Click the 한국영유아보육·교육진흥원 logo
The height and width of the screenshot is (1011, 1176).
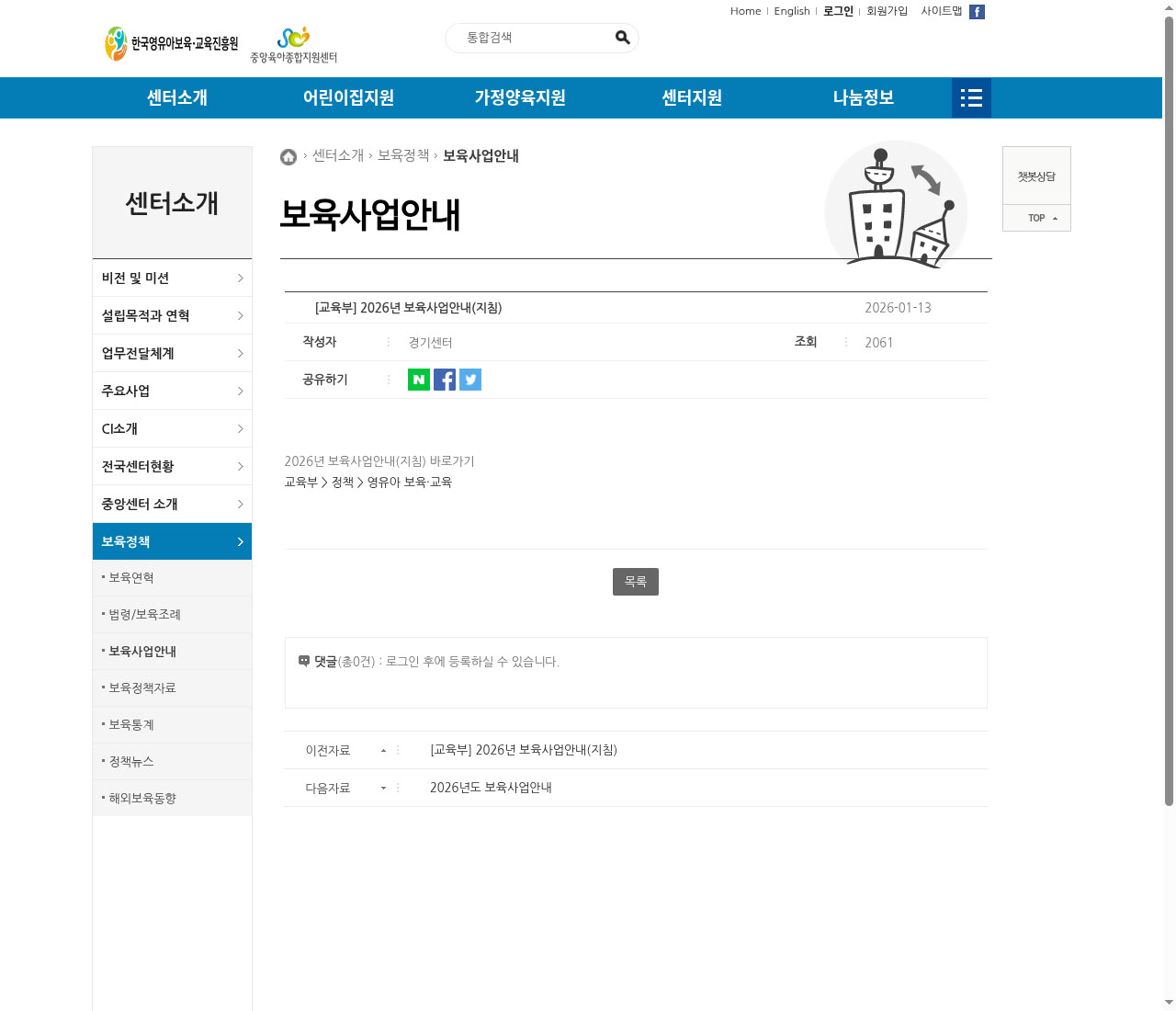point(171,43)
